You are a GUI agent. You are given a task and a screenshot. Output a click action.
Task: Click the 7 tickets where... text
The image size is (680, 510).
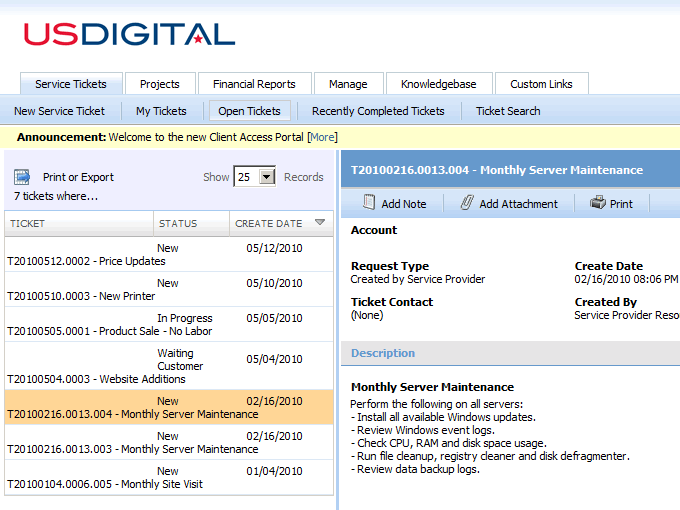56,196
